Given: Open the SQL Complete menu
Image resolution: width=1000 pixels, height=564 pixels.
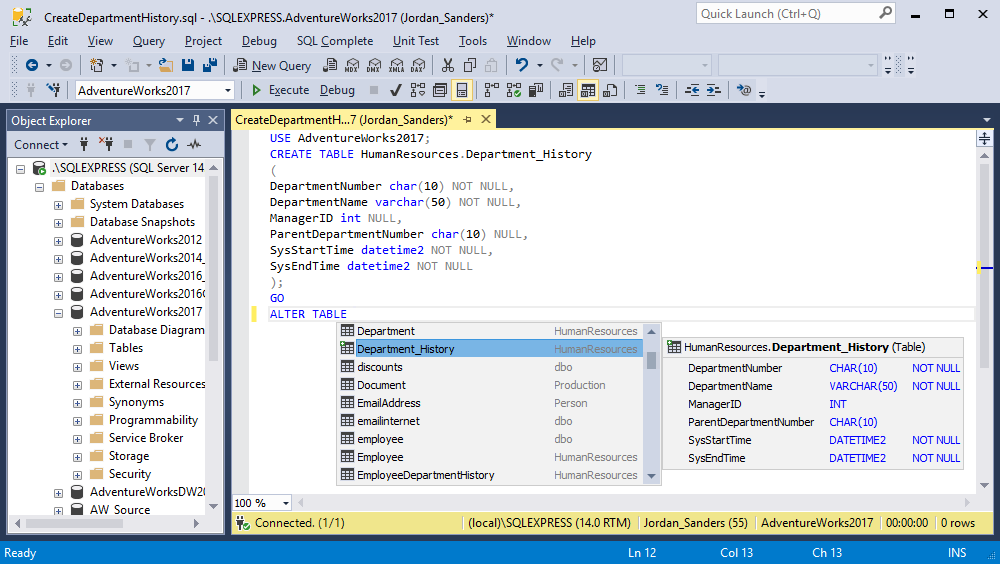Looking at the screenshot, I should pos(335,41).
